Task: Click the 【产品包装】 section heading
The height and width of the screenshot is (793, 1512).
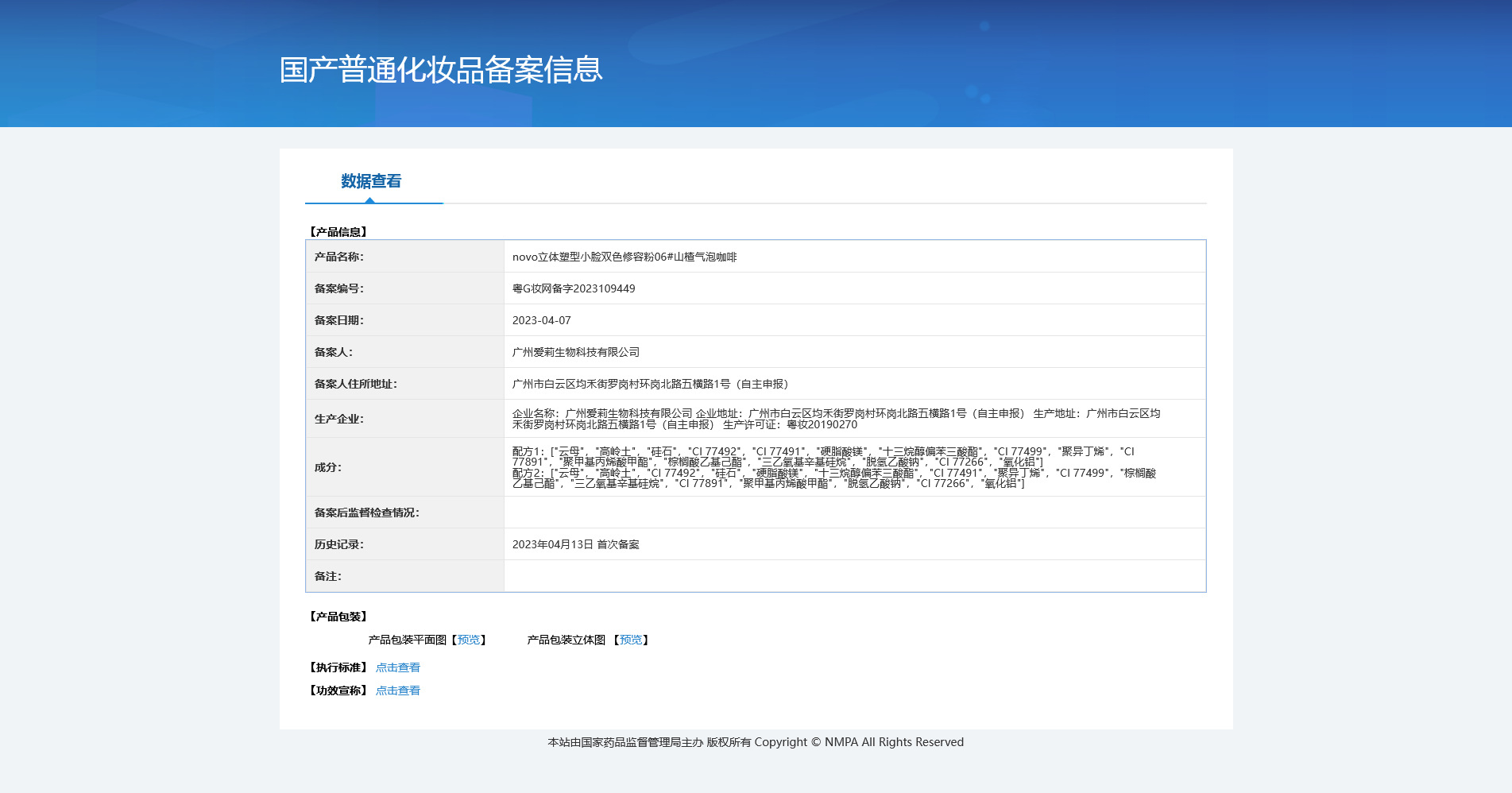Action: pos(338,617)
